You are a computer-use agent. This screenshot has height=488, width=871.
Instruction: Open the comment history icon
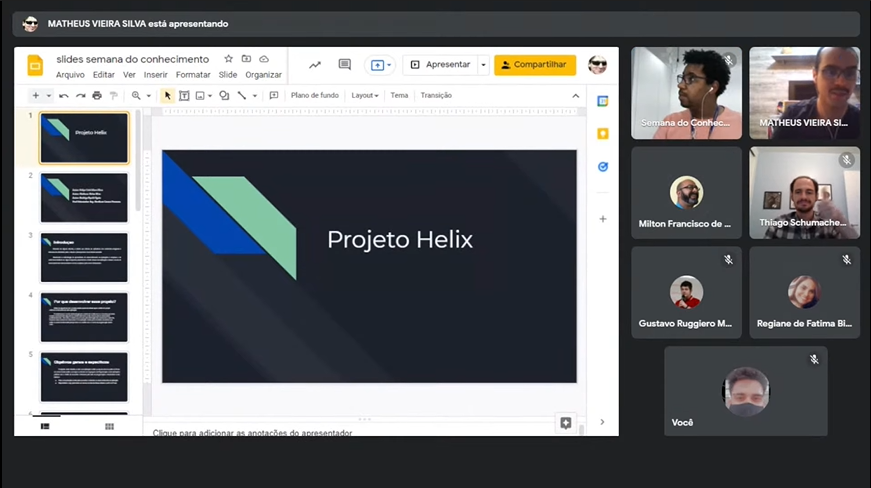(345, 65)
